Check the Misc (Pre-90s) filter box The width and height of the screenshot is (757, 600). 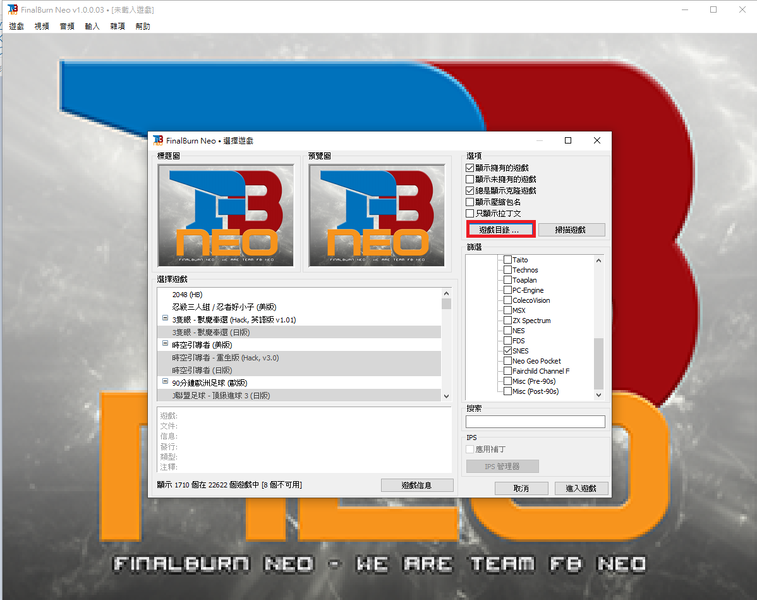507,381
